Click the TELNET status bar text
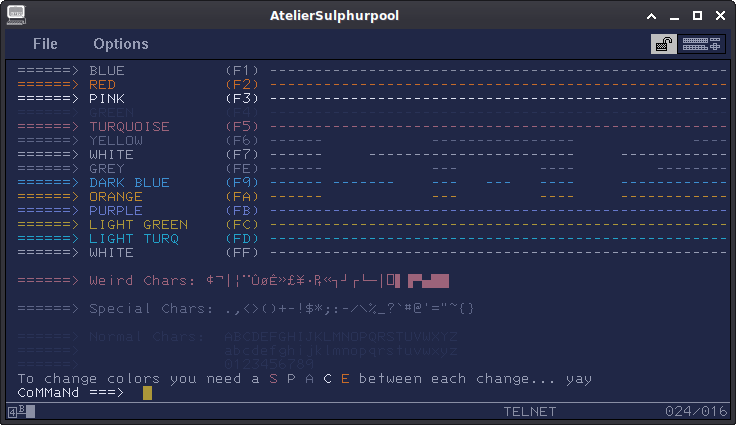This screenshot has width=736, height=425. (x=529, y=411)
